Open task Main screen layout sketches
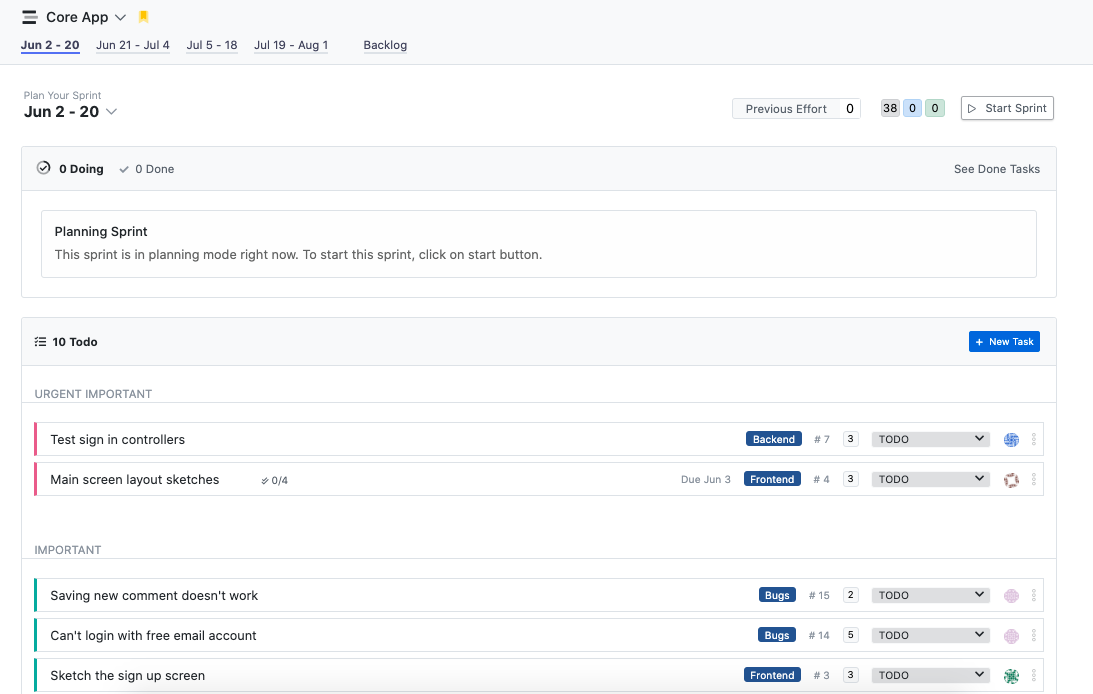The height and width of the screenshot is (694, 1093). point(135,479)
